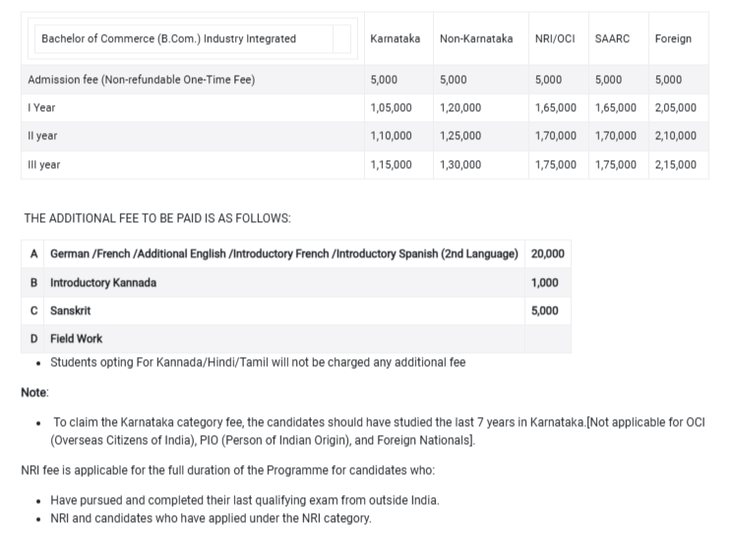732x547 pixels.
Task: Click the Admission fee row label
Action: (x=142, y=80)
